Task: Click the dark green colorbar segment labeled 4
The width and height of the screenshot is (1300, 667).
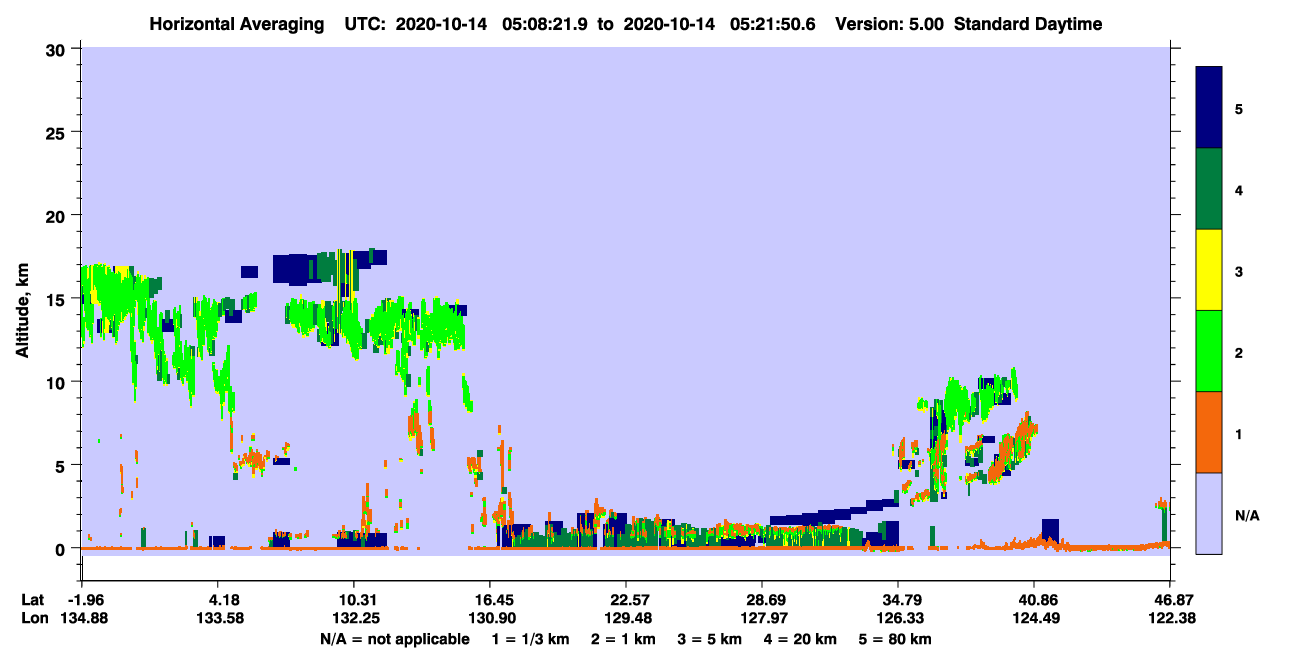Action: pos(1209,189)
